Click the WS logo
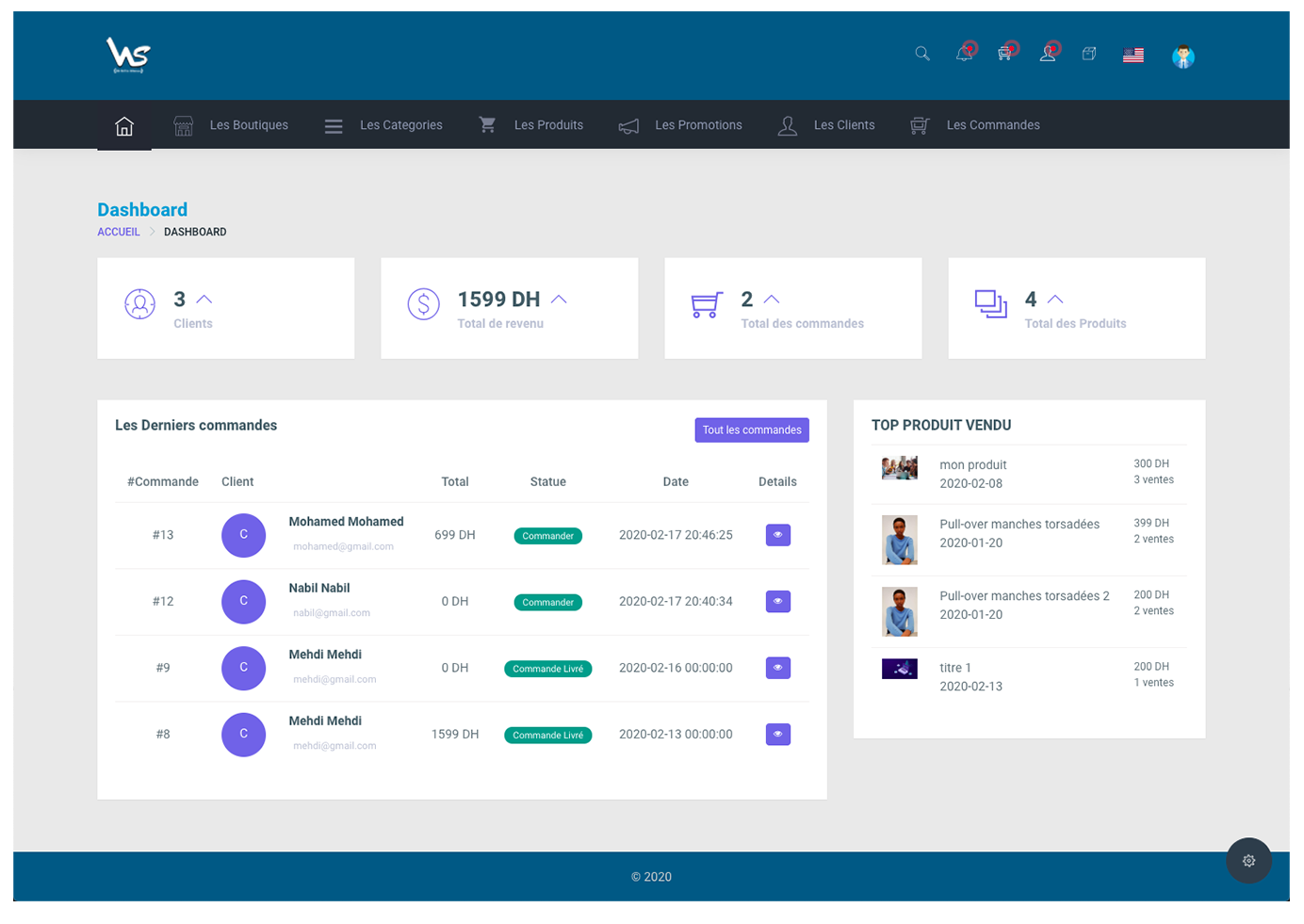 coord(128,56)
